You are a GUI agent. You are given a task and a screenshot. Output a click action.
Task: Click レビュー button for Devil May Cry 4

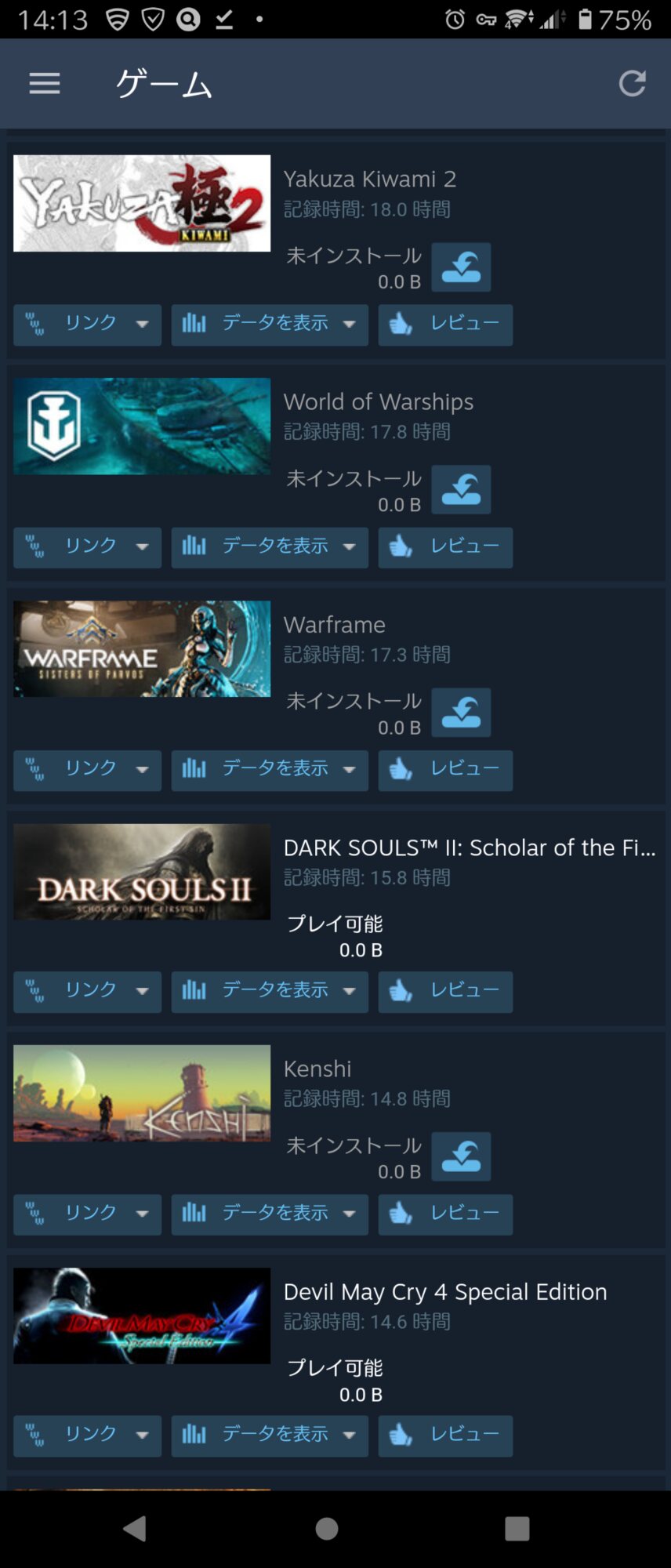click(445, 1436)
